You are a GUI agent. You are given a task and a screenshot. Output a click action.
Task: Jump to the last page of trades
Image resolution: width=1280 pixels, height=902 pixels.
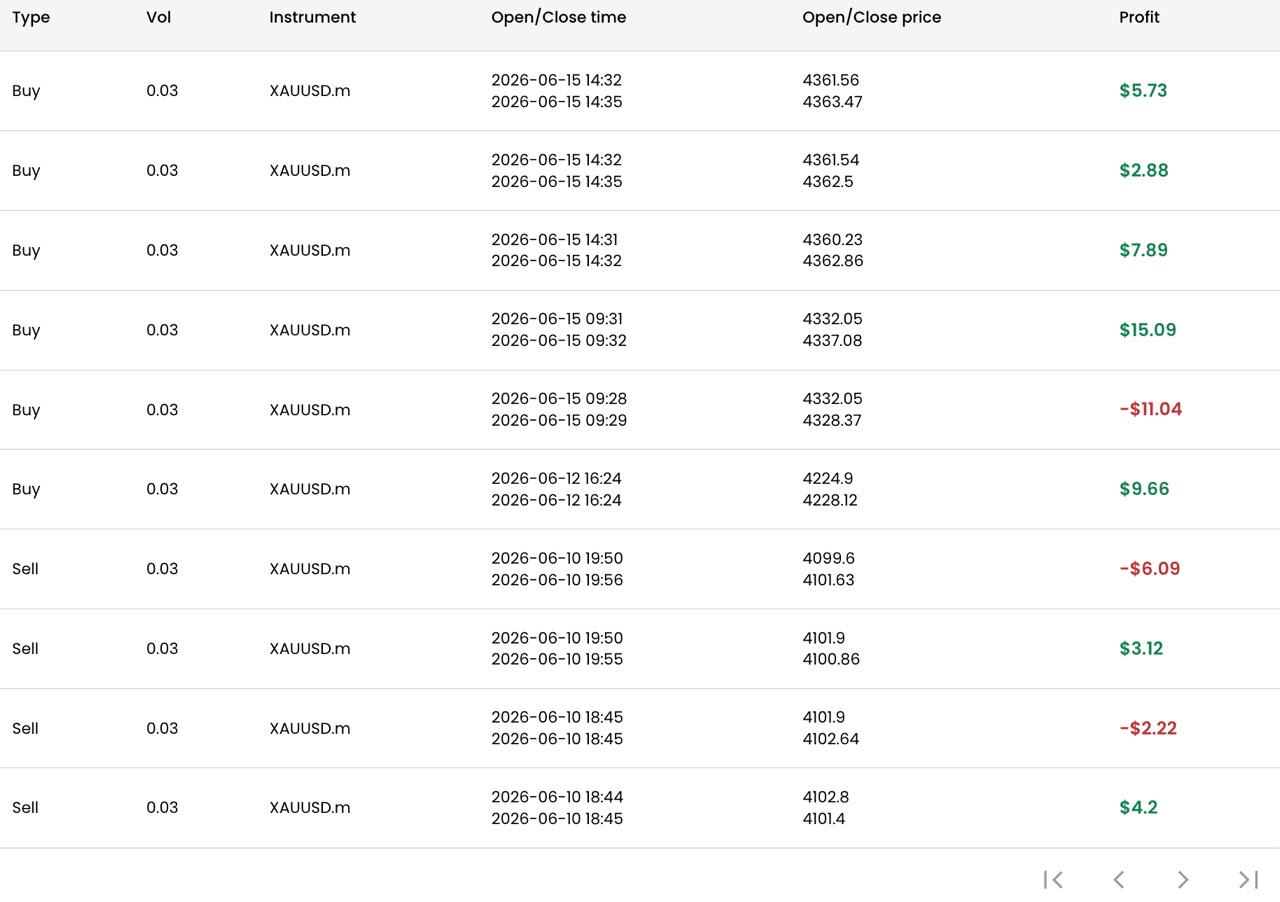coord(1248,879)
